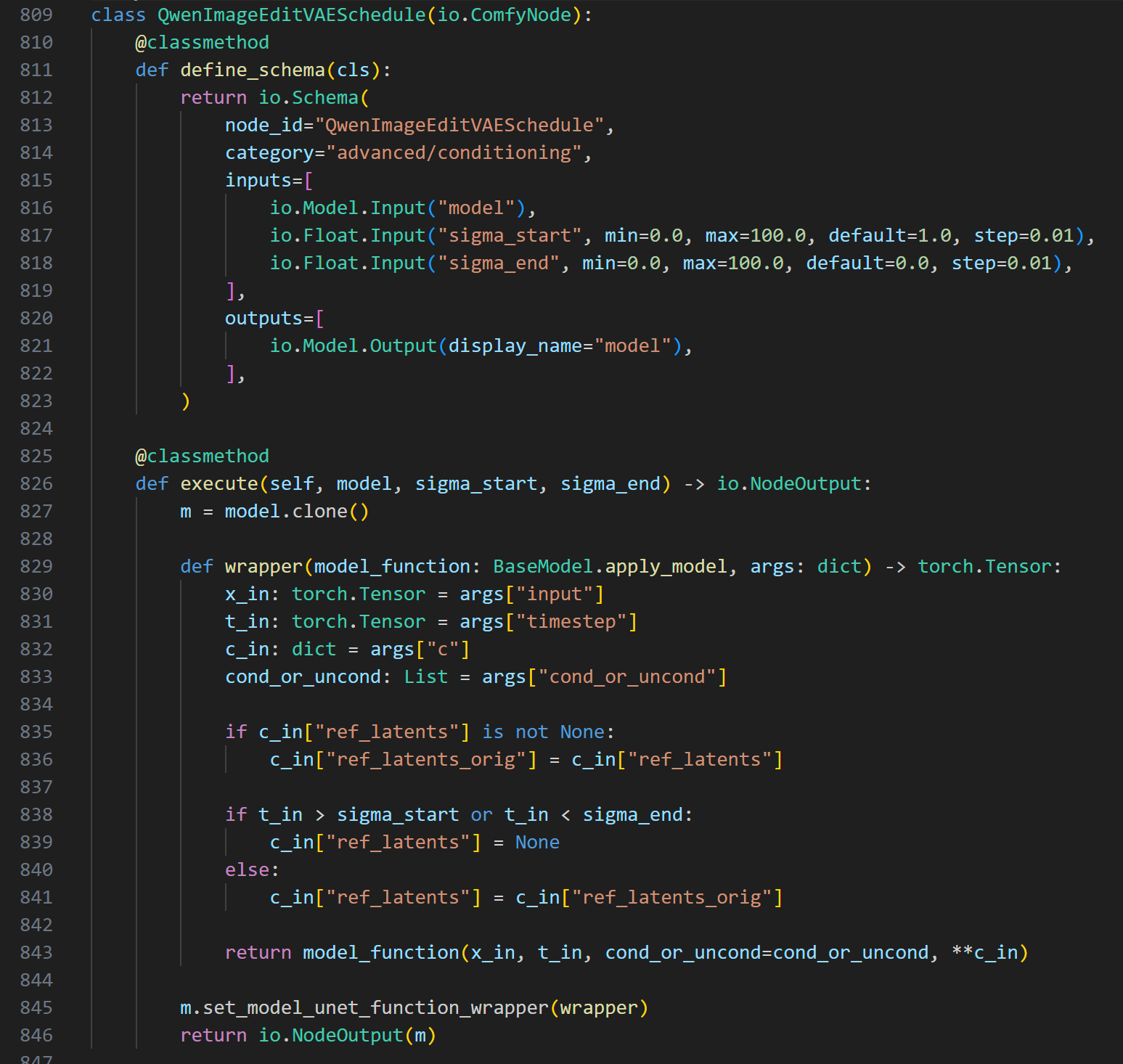Click max=100.0 on the sigma_start line
The width and height of the screenshot is (1123, 1064).
coord(756,235)
